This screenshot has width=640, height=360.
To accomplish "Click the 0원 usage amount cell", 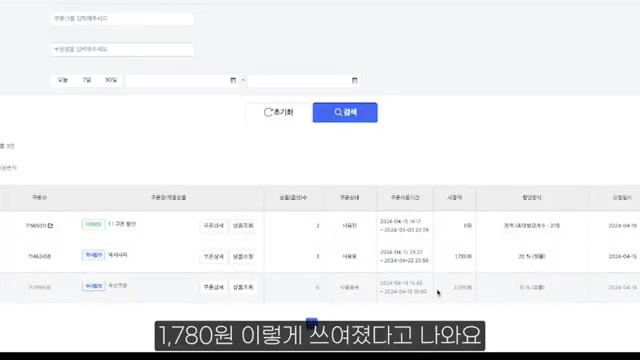I will point(467,226).
